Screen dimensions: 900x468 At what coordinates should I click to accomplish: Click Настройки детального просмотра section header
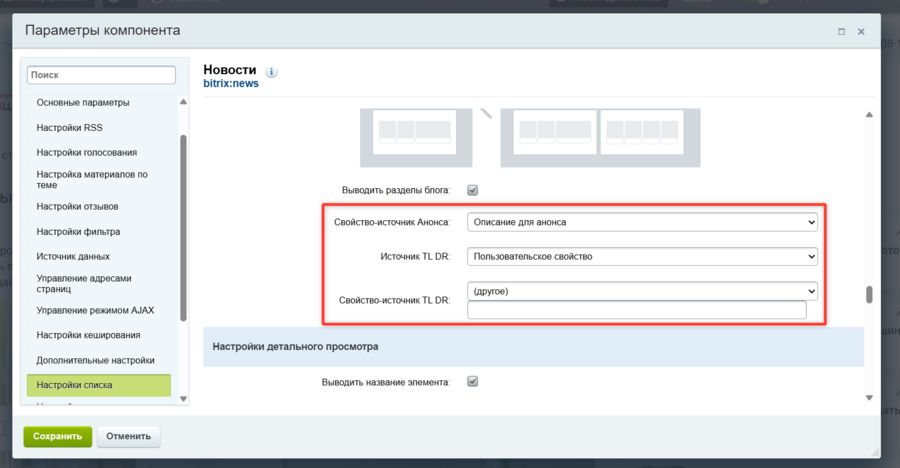coord(533,347)
